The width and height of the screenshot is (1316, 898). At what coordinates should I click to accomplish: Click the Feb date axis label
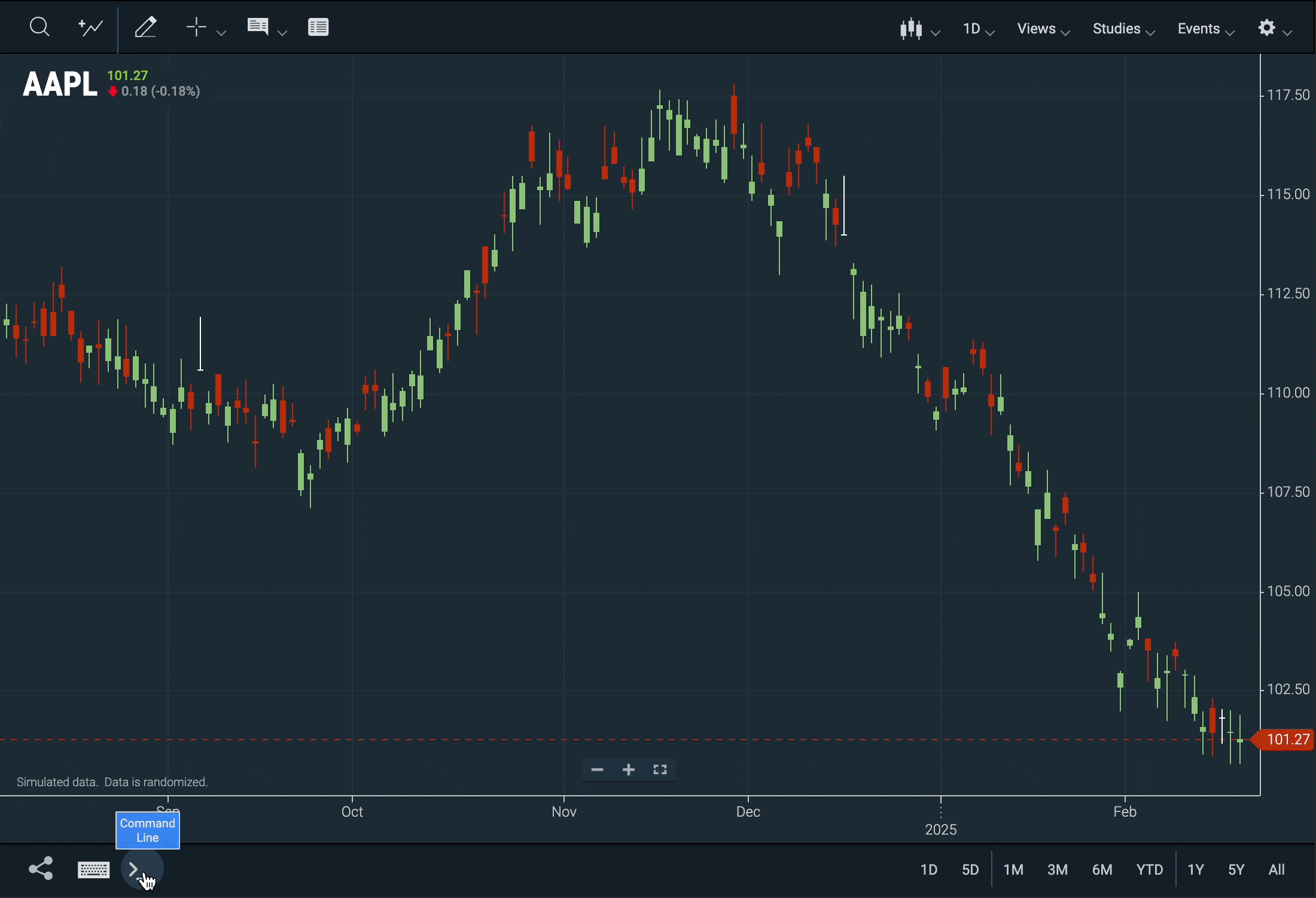(1126, 812)
